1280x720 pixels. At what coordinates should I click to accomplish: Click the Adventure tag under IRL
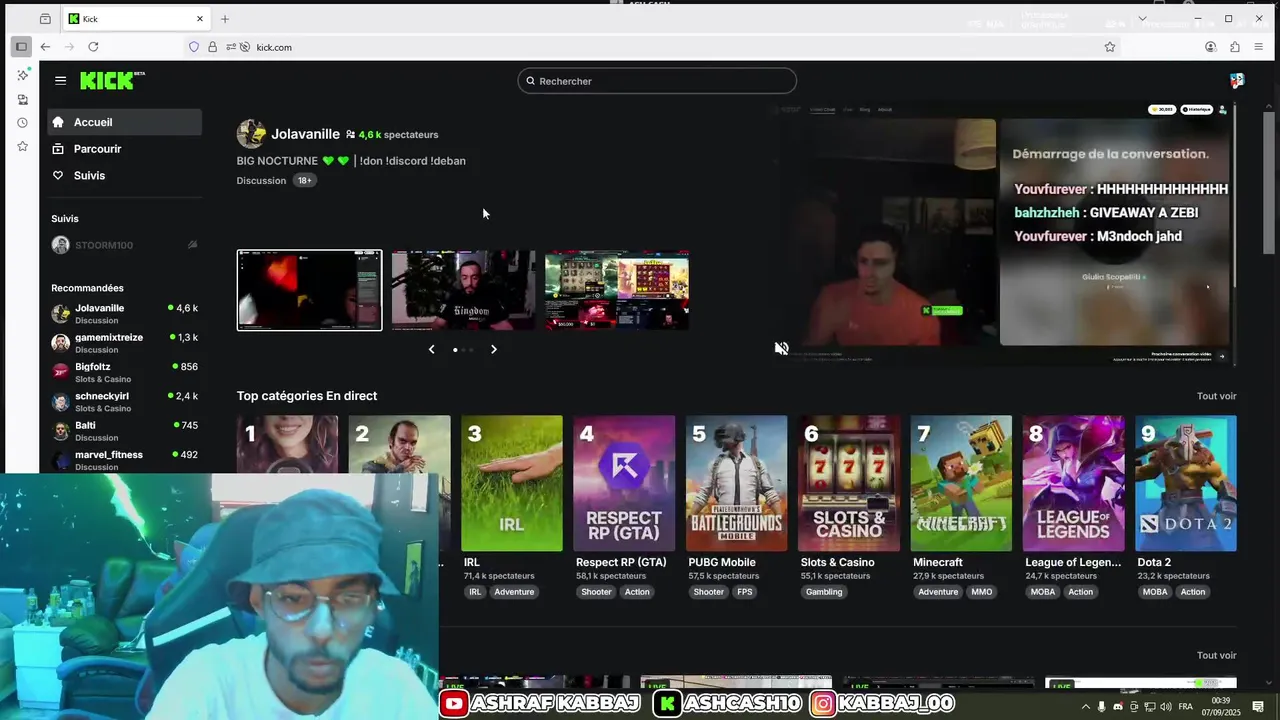[514, 592]
